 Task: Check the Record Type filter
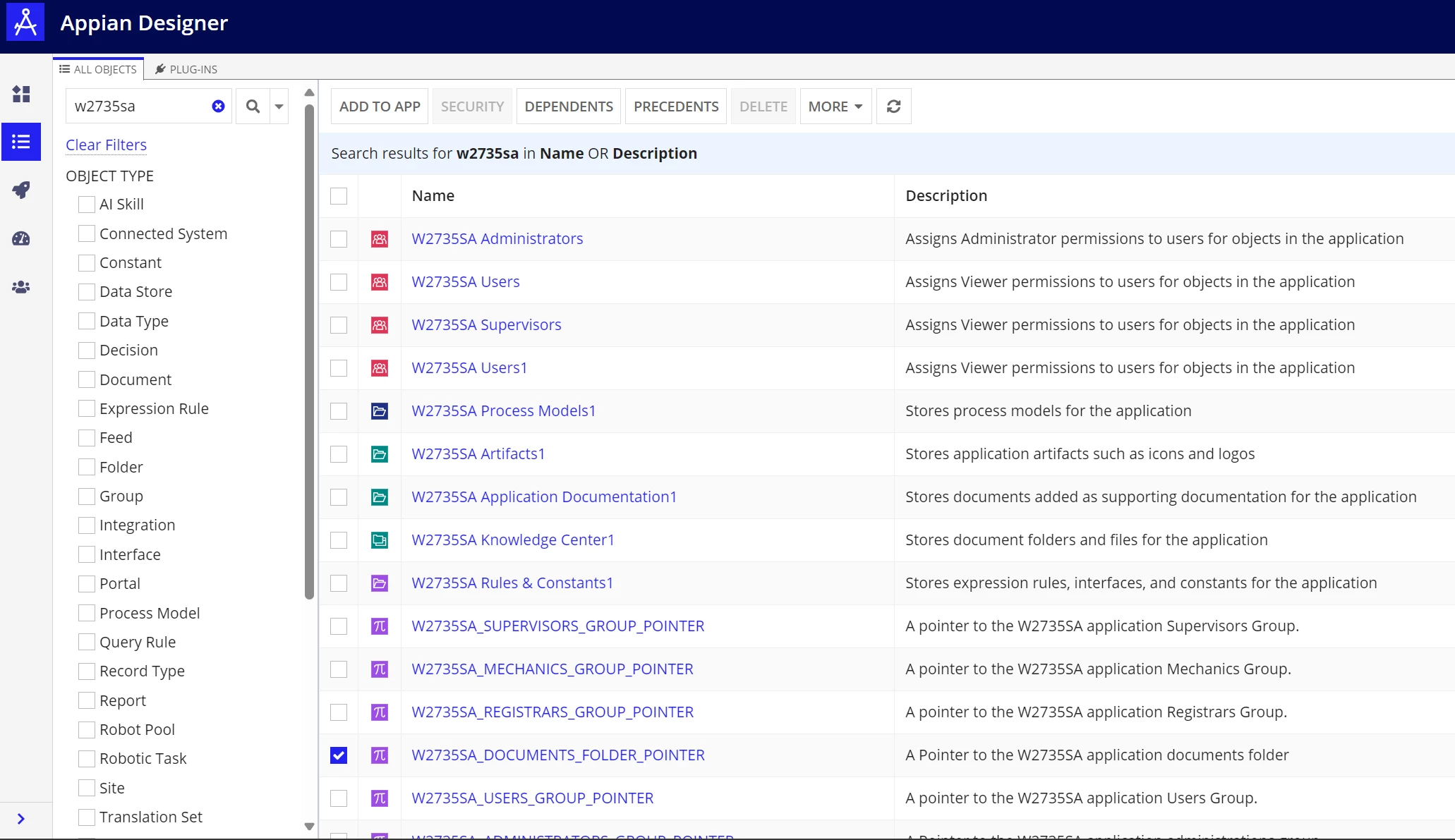pos(87,671)
